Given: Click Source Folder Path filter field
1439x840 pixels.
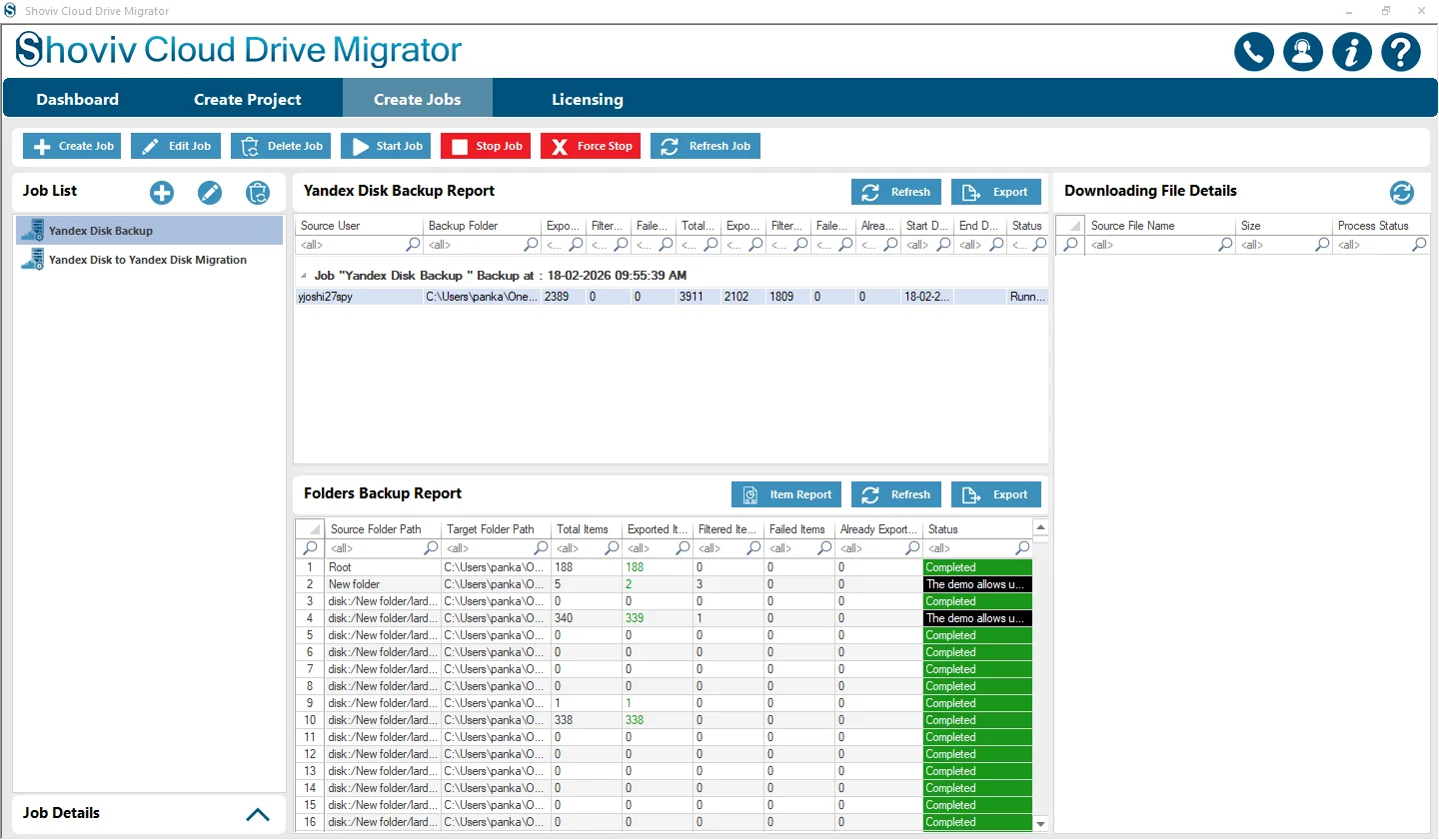Looking at the screenshot, I should click(384, 548).
